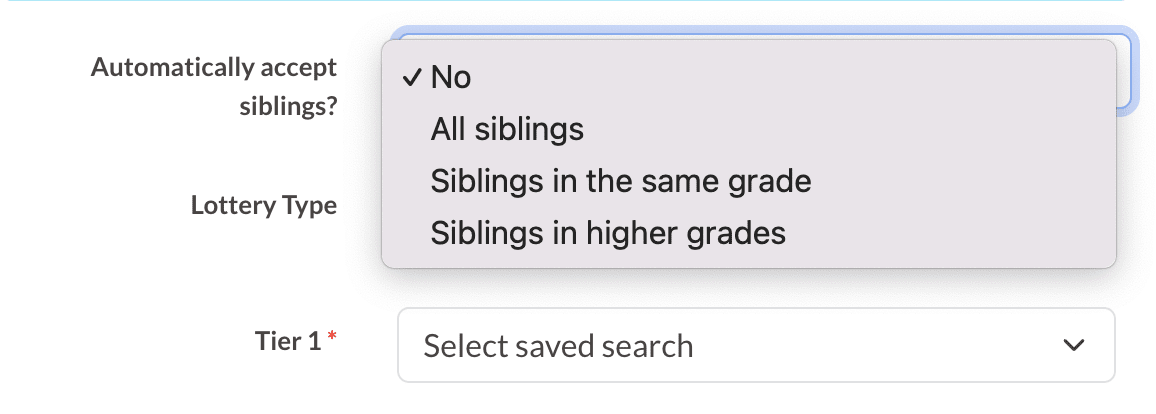
Task: Select the 'No' sibling acceptance option
Action: (x=451, y=78)
